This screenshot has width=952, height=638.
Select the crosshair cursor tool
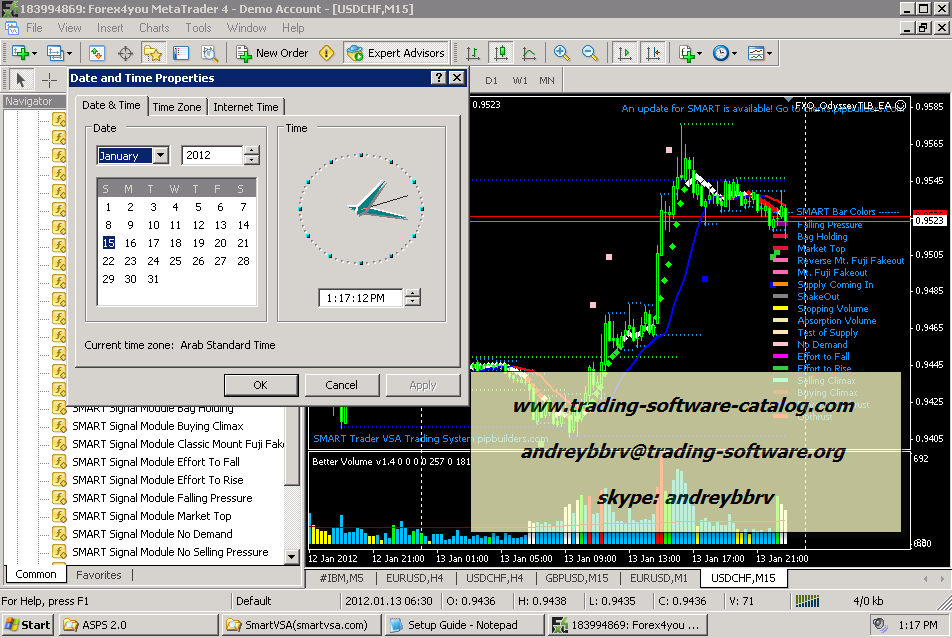coord(48,80)
